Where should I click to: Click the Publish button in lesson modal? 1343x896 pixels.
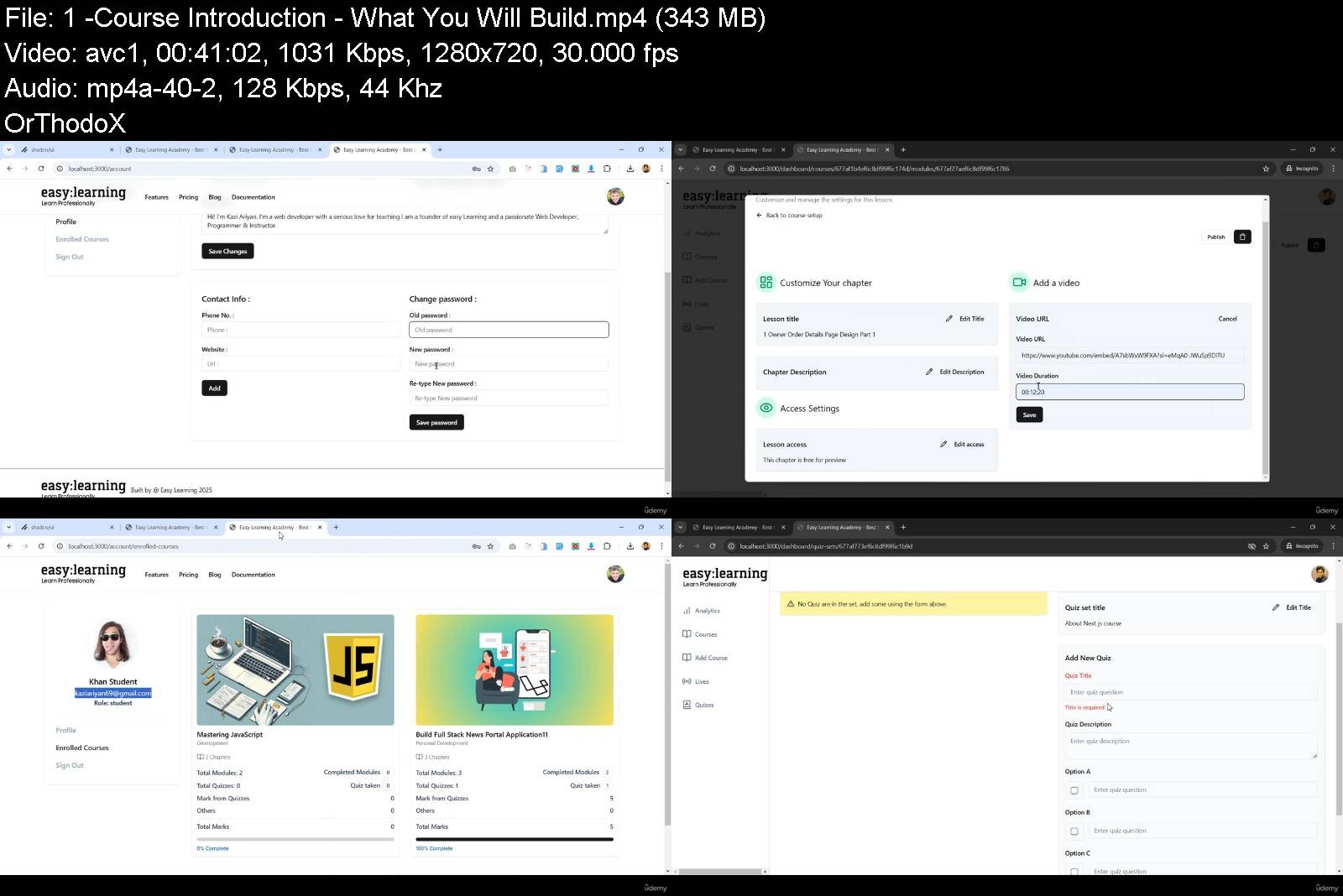[1215, 237]
